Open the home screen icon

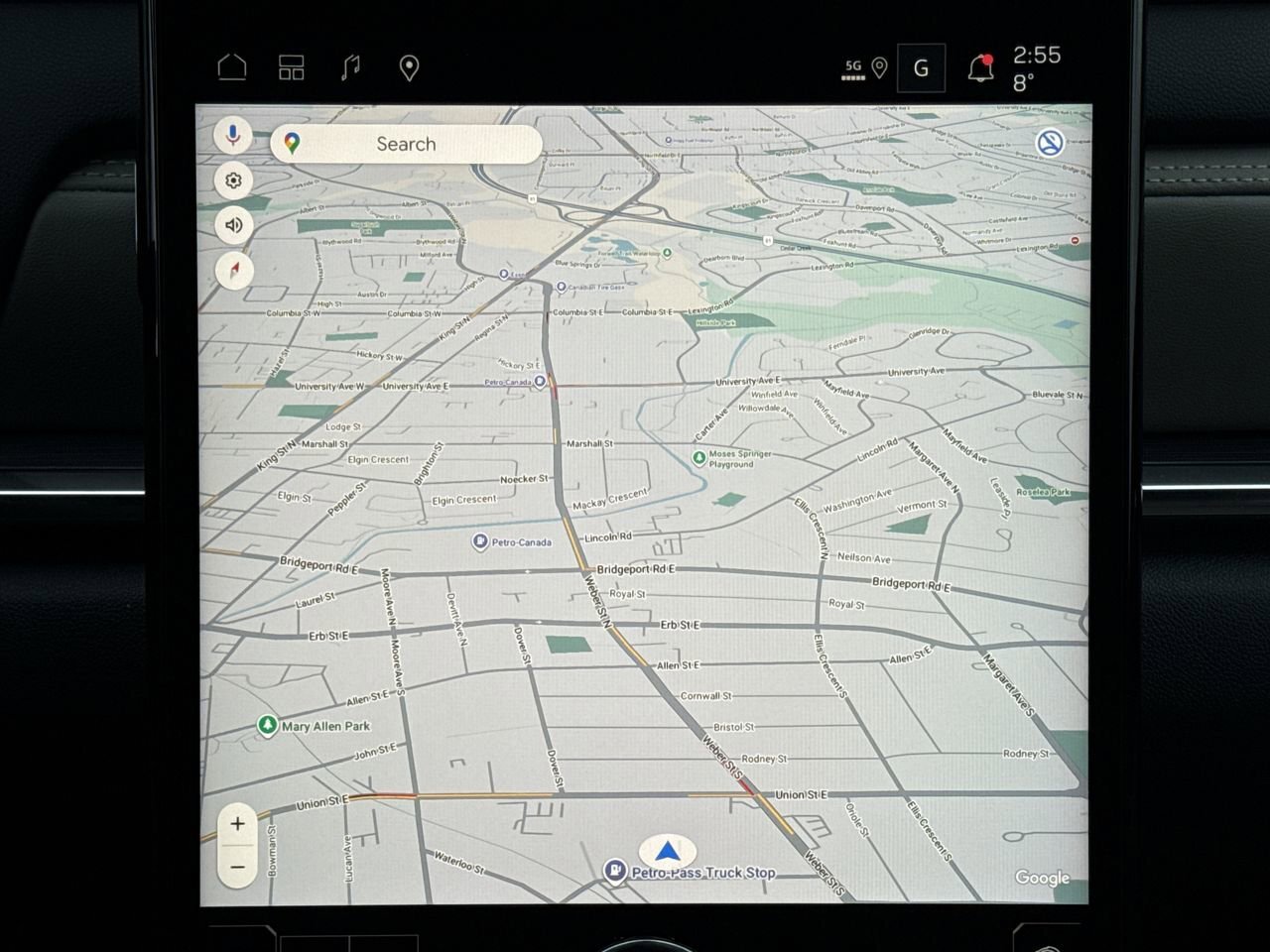[232, 67]
